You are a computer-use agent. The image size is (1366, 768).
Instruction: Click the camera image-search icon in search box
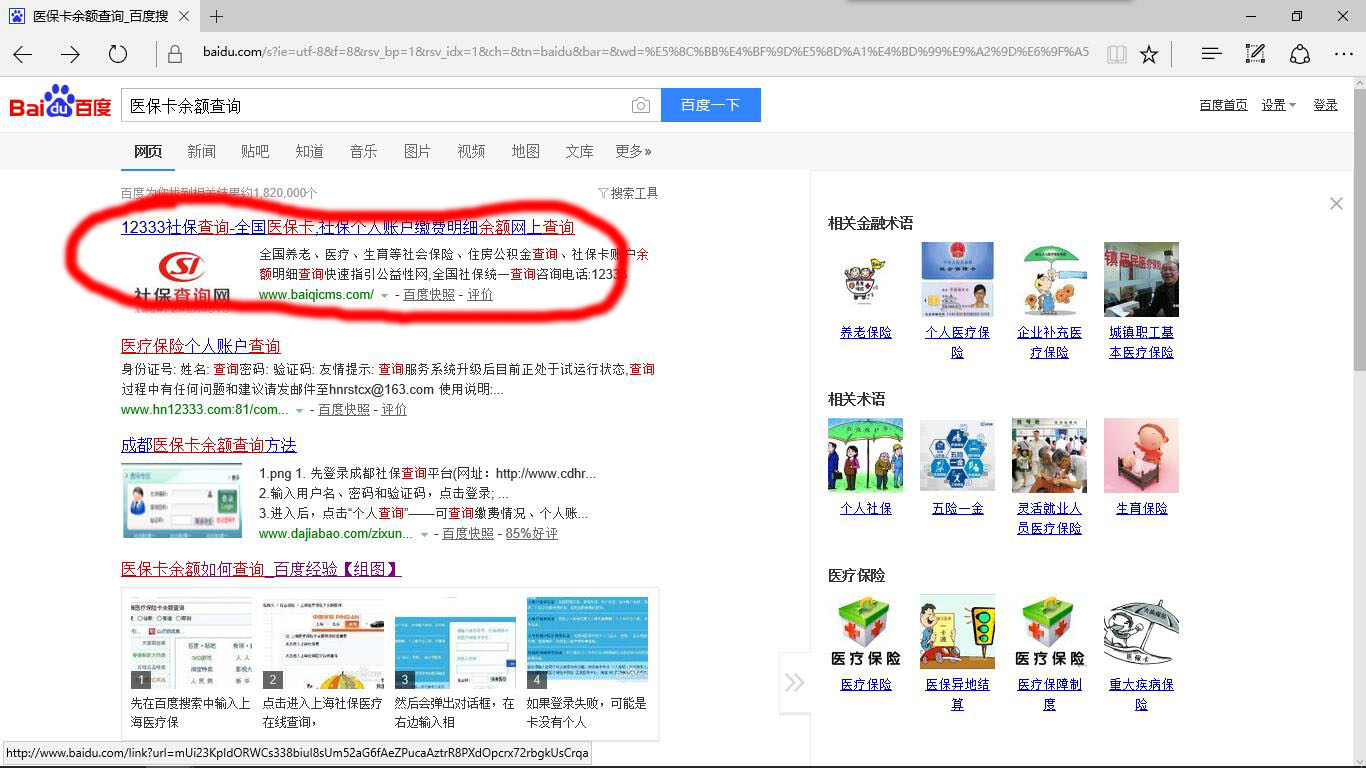[x=640, y=105]
